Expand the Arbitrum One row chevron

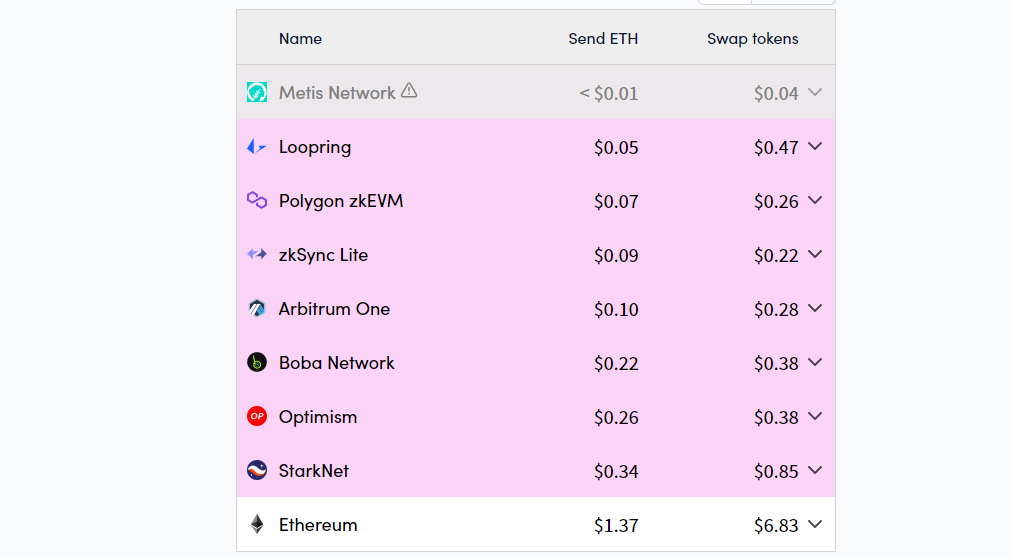coord(815,308)
